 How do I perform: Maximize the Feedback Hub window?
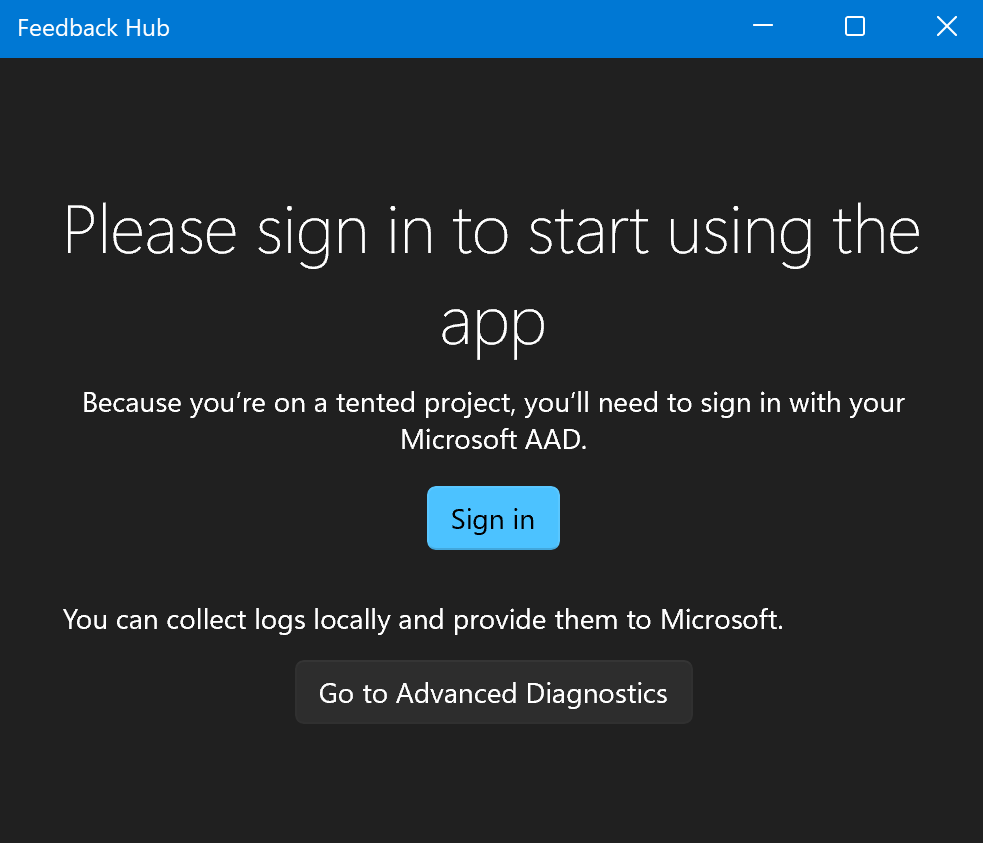pos(854,27)
